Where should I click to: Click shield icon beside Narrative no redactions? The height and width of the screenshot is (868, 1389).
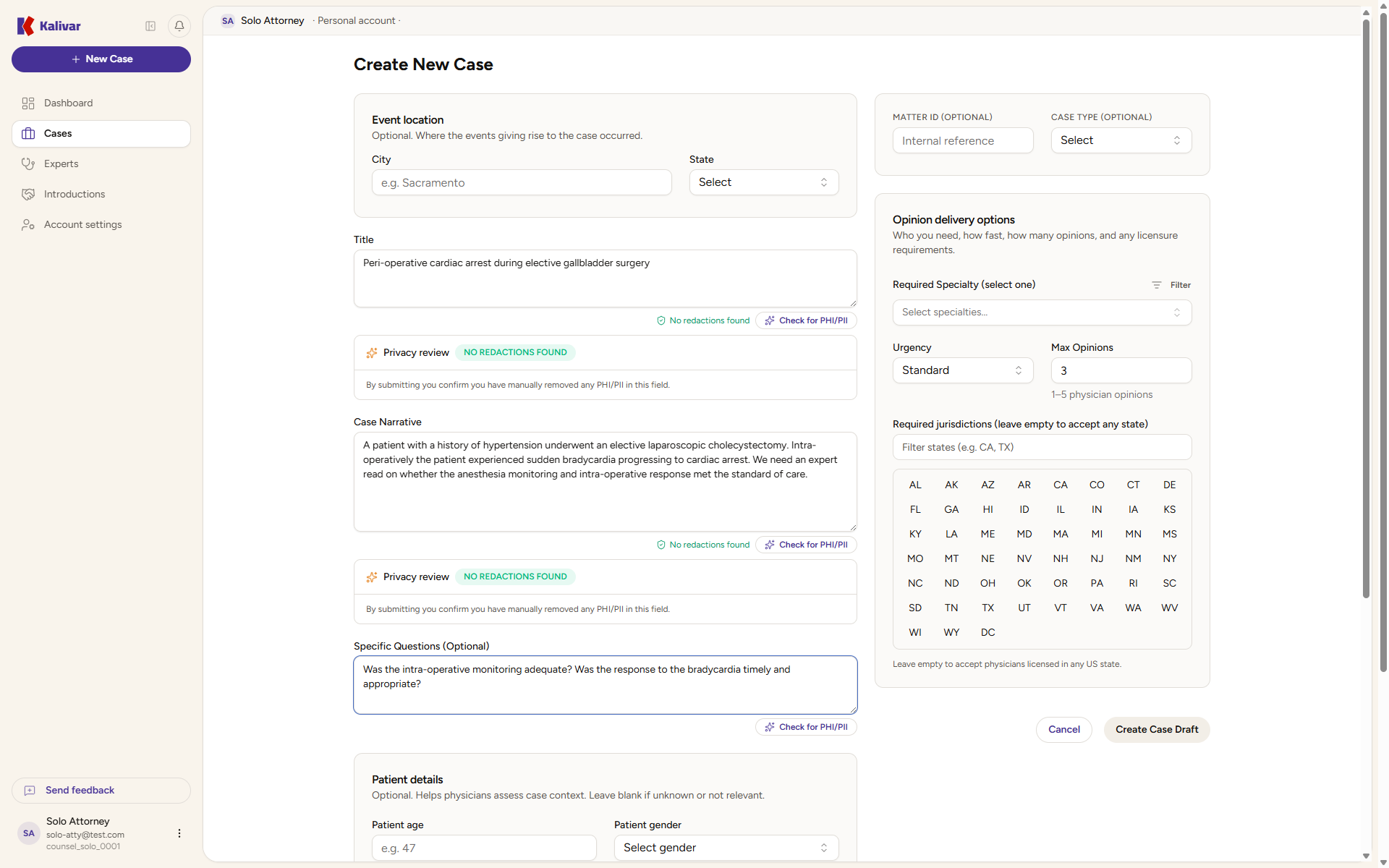(x=660, y=545)
